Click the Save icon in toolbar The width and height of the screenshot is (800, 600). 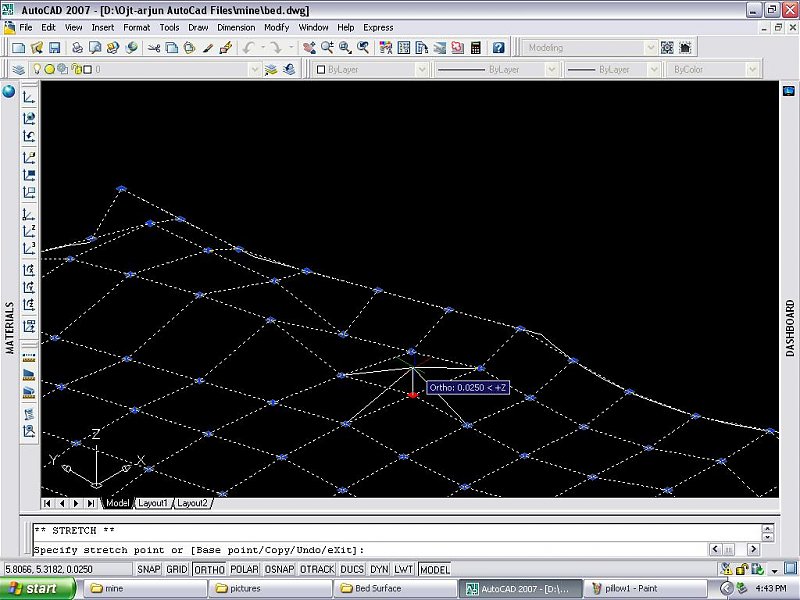point(57,47)
